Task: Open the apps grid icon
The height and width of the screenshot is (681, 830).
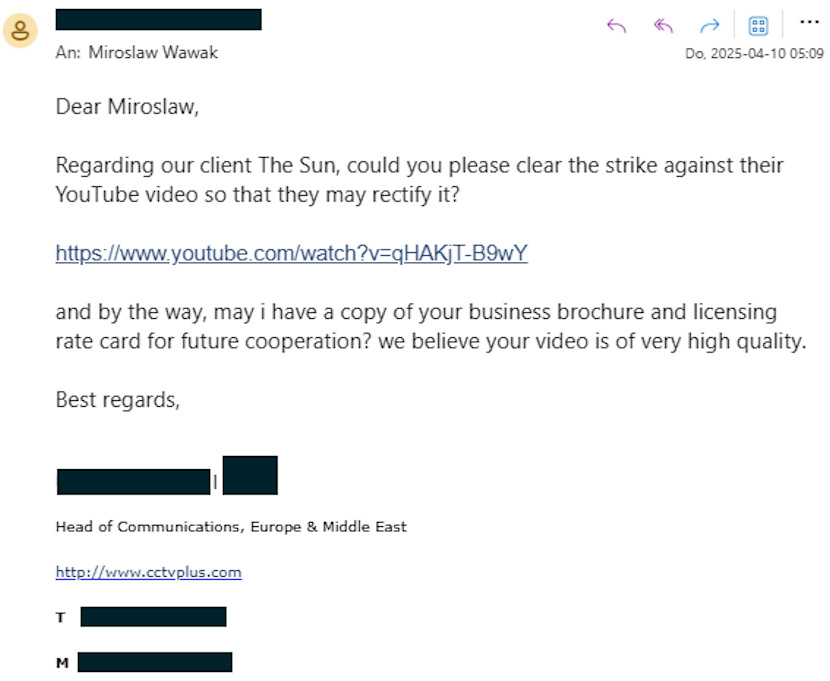Action: click(x=758, y=26)
